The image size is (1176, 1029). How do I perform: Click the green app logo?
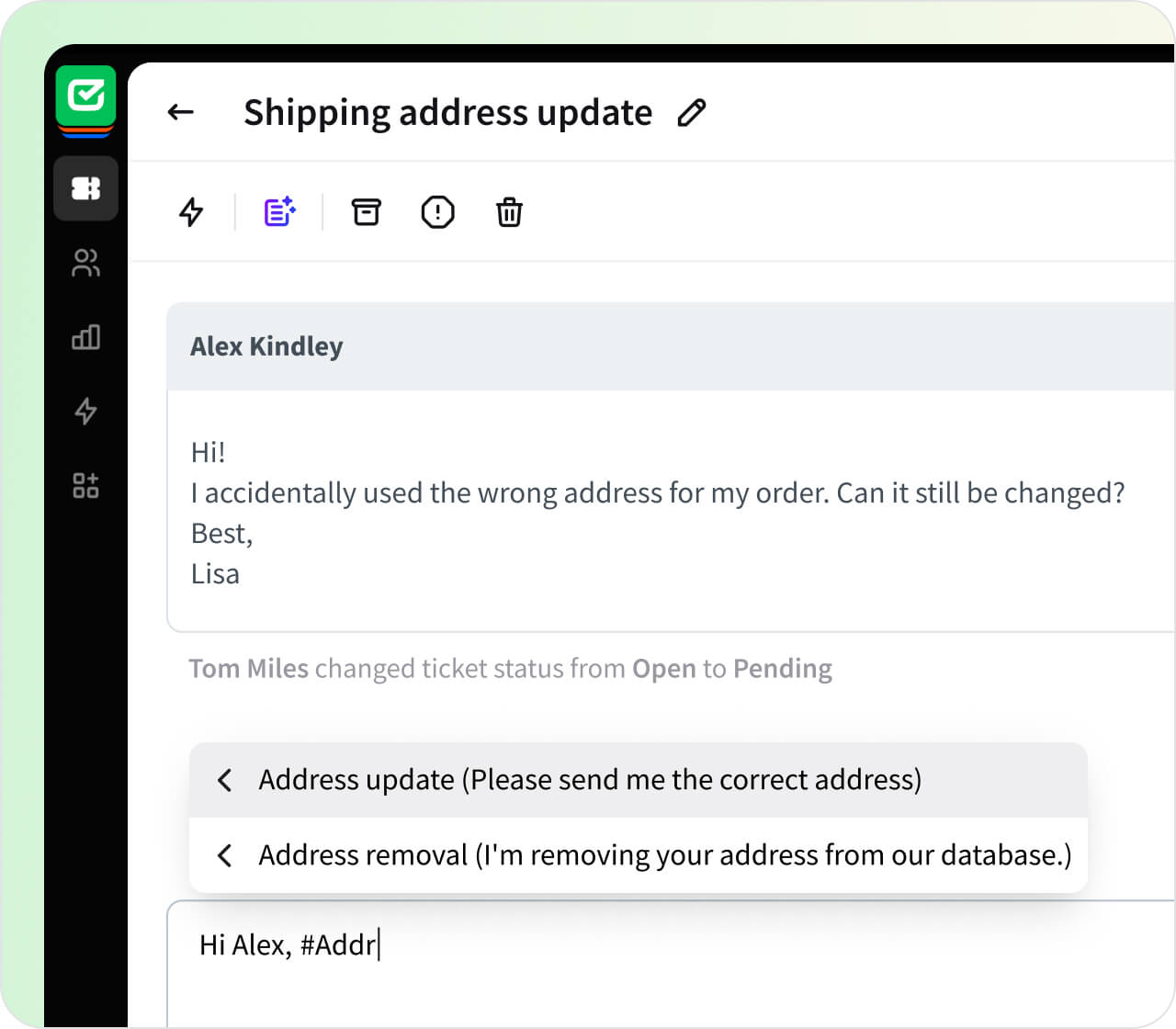[85, 97]
